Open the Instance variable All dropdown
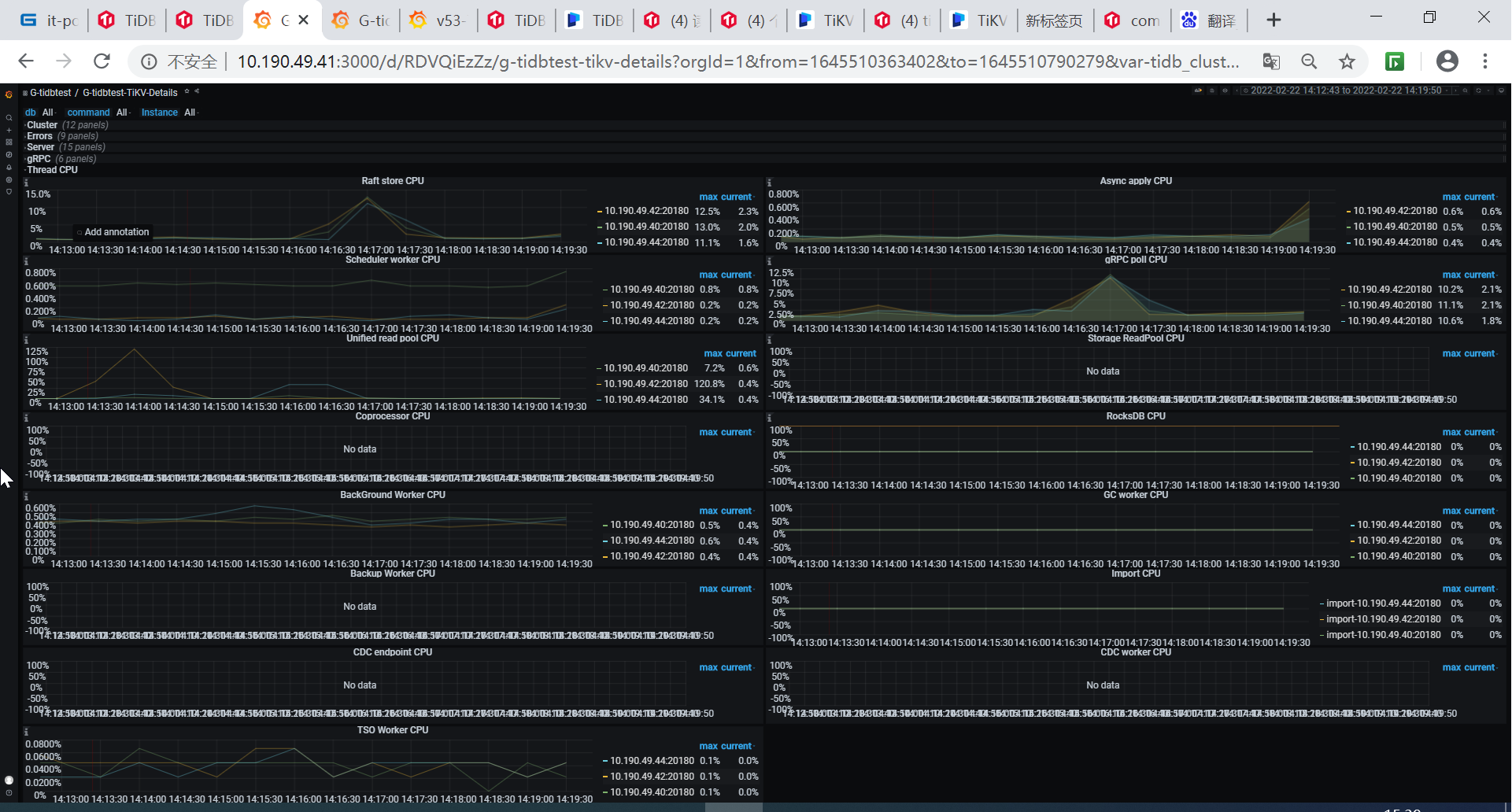 tap(190, 113)
